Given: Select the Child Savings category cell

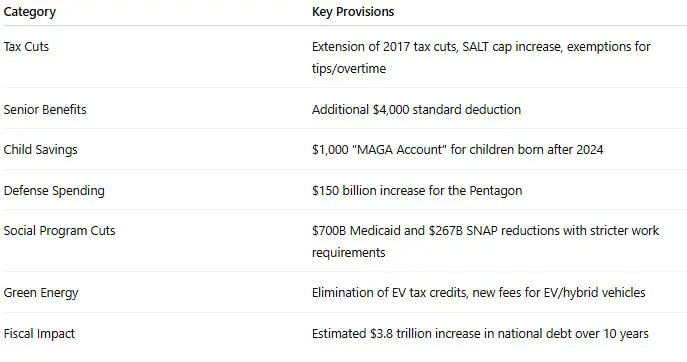Looking at the screenshot, I should pyautogui.click(x=40, y=150).
